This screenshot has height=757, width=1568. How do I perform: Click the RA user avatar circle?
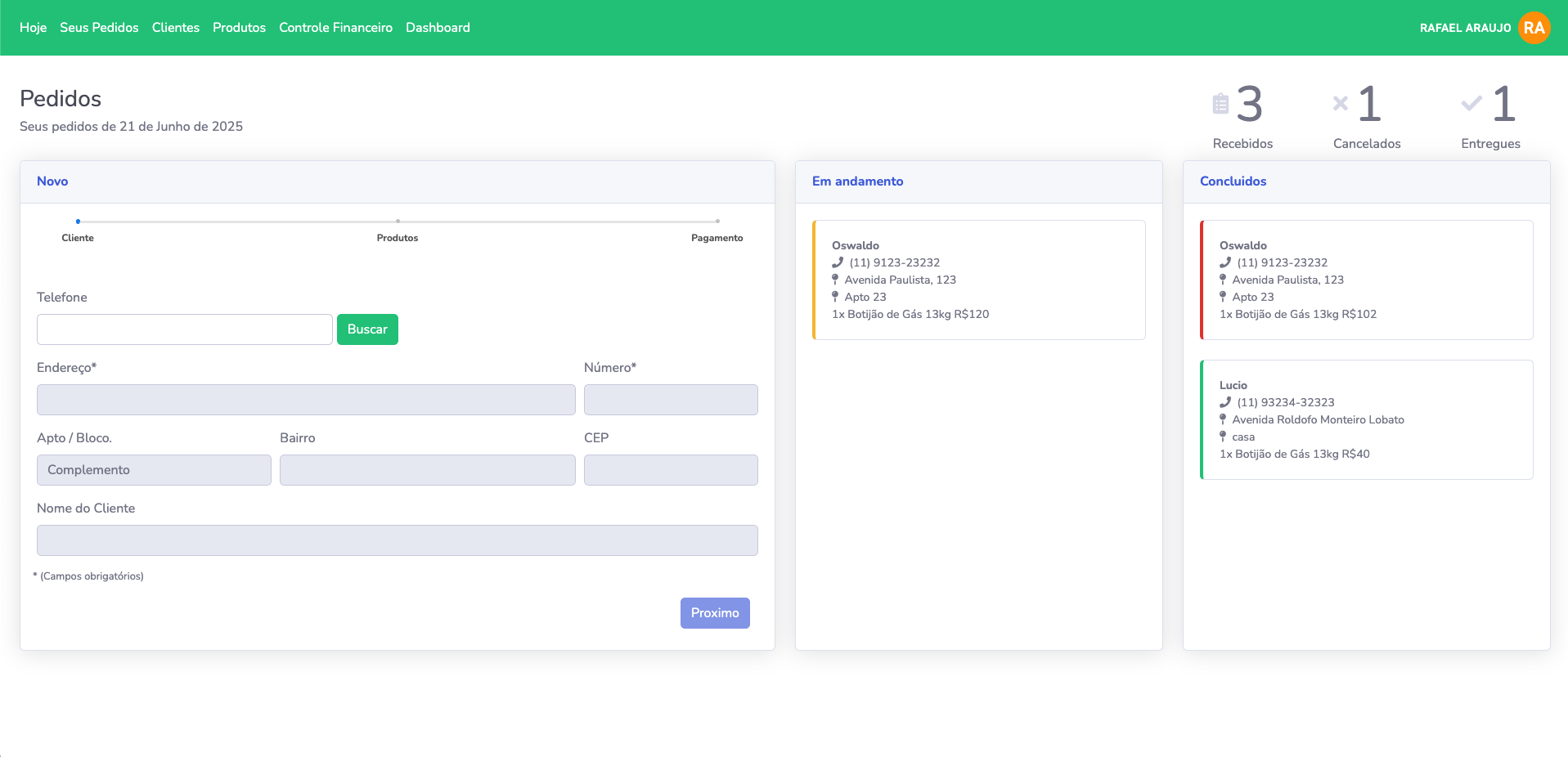click(x=1534, y=28)
